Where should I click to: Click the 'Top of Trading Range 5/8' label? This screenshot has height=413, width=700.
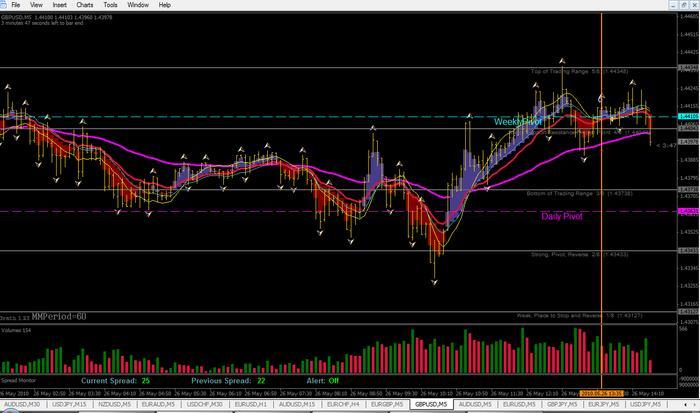point(579,71)
